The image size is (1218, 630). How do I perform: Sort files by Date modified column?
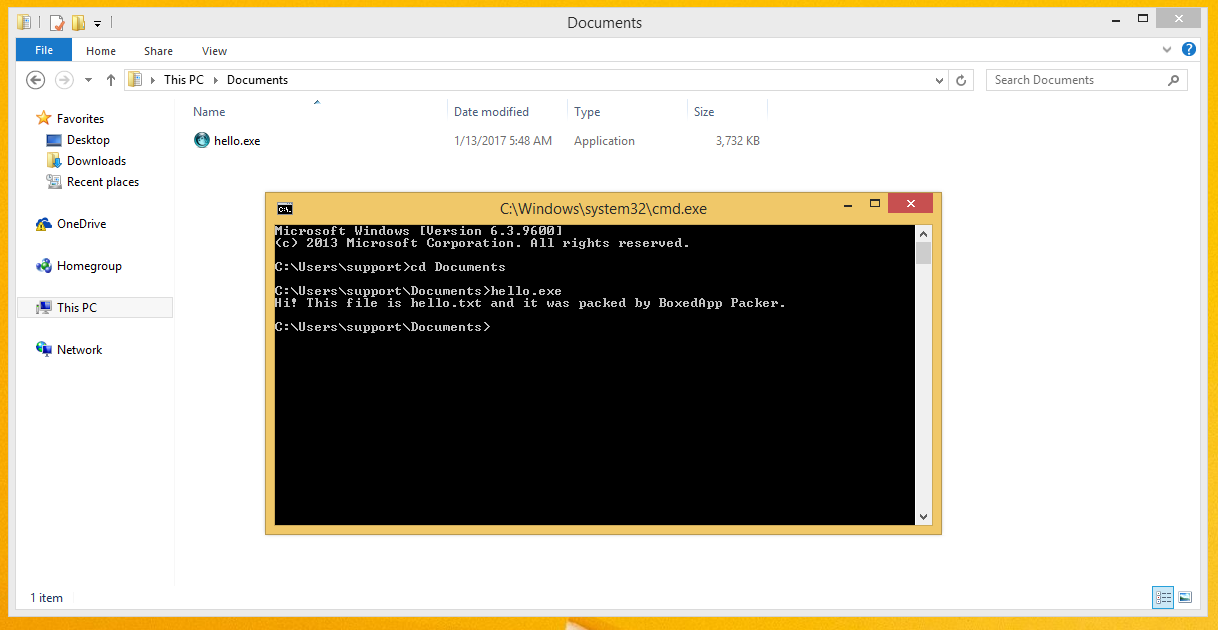pyautogui.click(x=491, y=112)
